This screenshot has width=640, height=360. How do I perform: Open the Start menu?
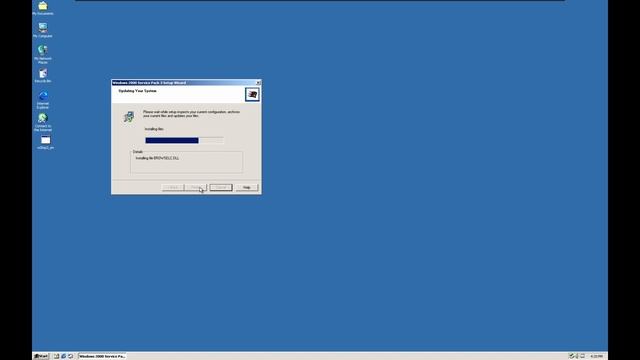click(x=41, y=356)
